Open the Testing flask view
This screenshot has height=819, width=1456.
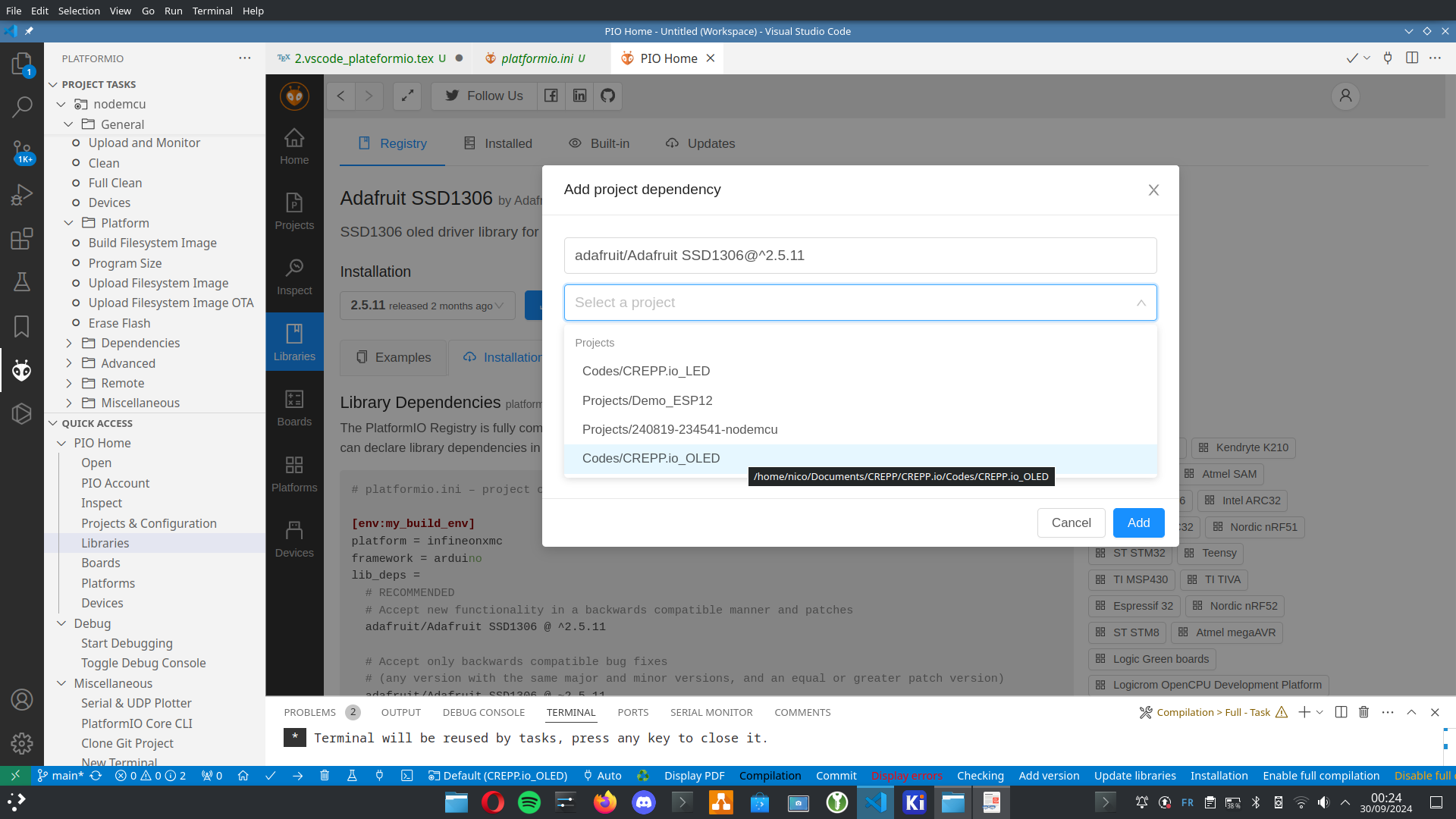click(22, 282)
